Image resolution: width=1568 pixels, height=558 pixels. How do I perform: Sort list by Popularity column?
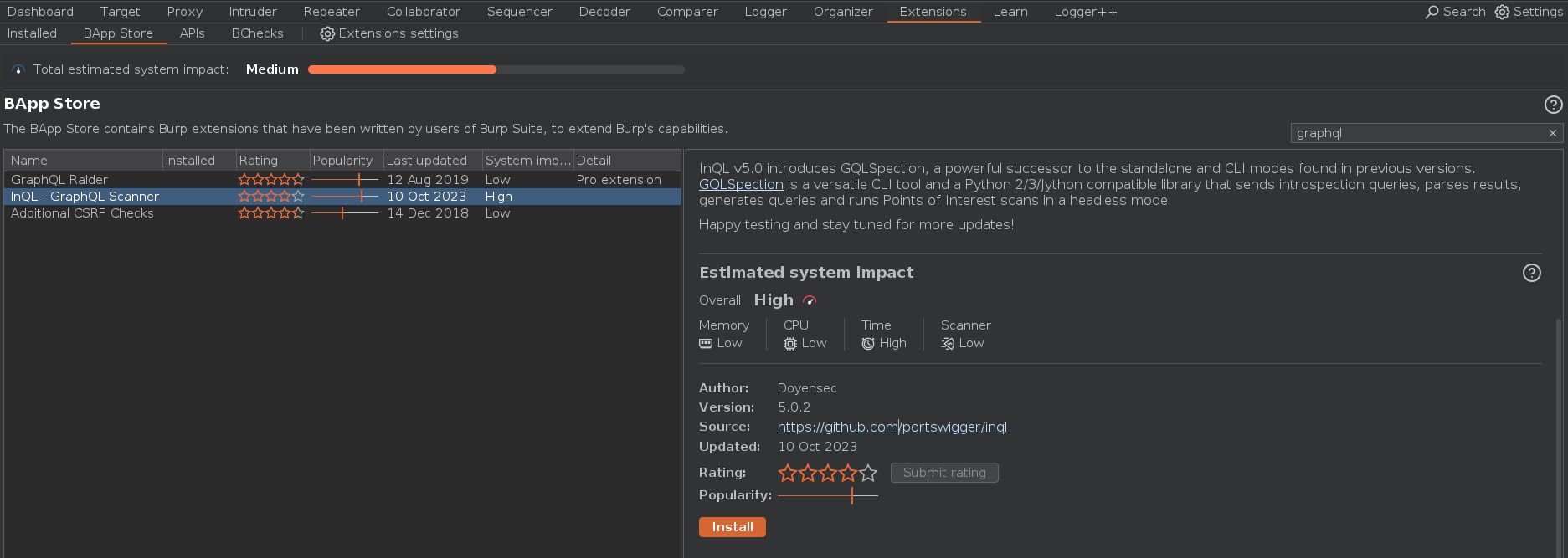pos(346,161)
